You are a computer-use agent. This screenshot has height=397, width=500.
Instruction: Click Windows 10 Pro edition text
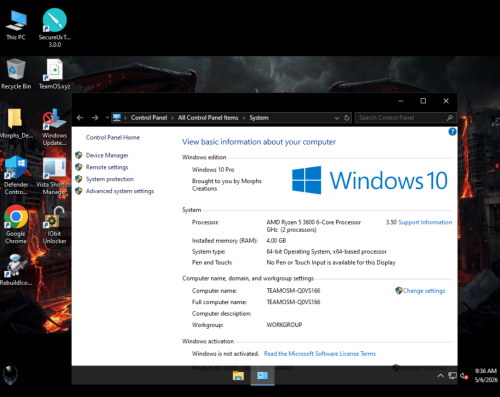tap(213, 170)
